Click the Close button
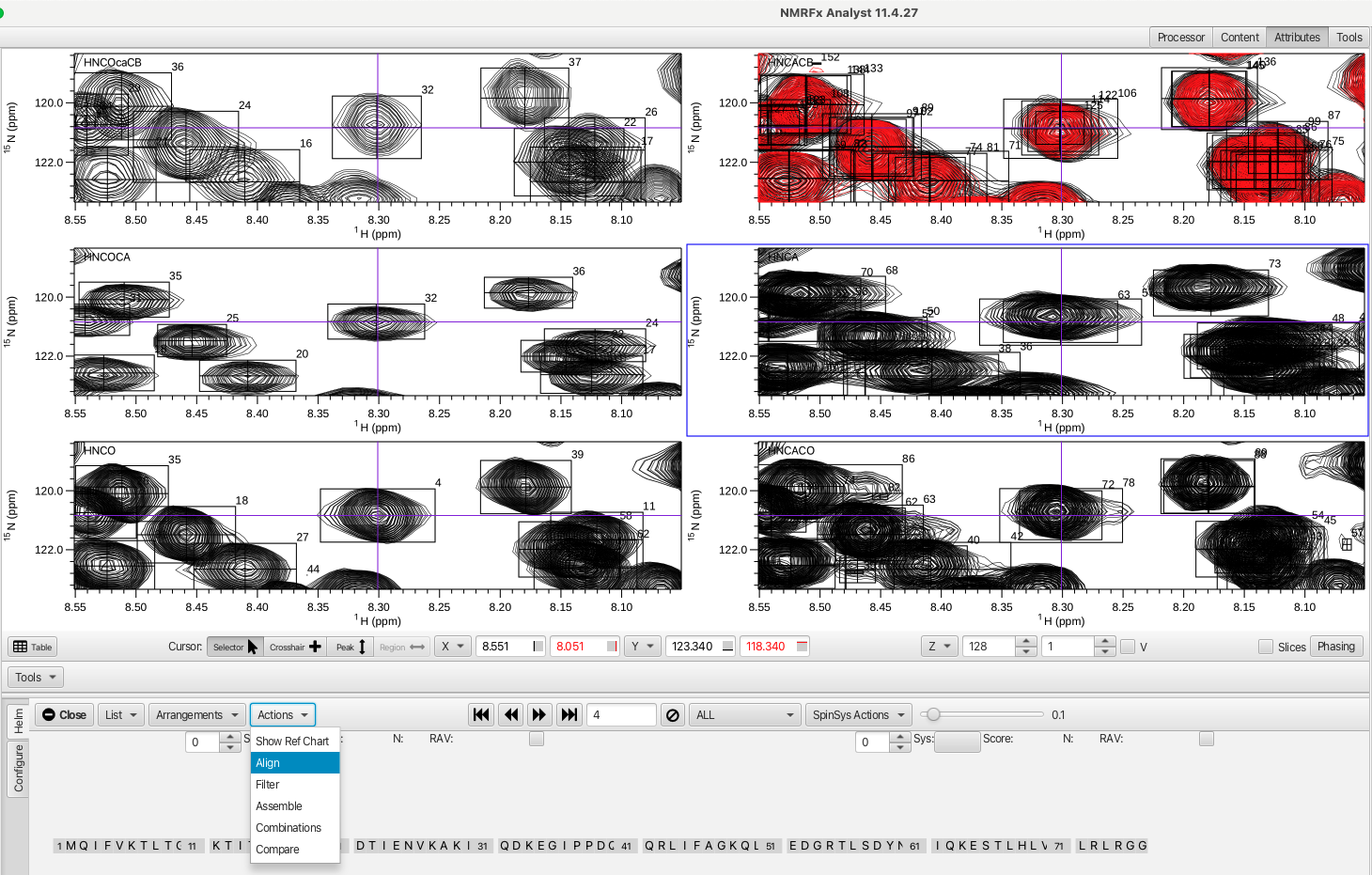 pyautogui.click(x=64, y=715)
